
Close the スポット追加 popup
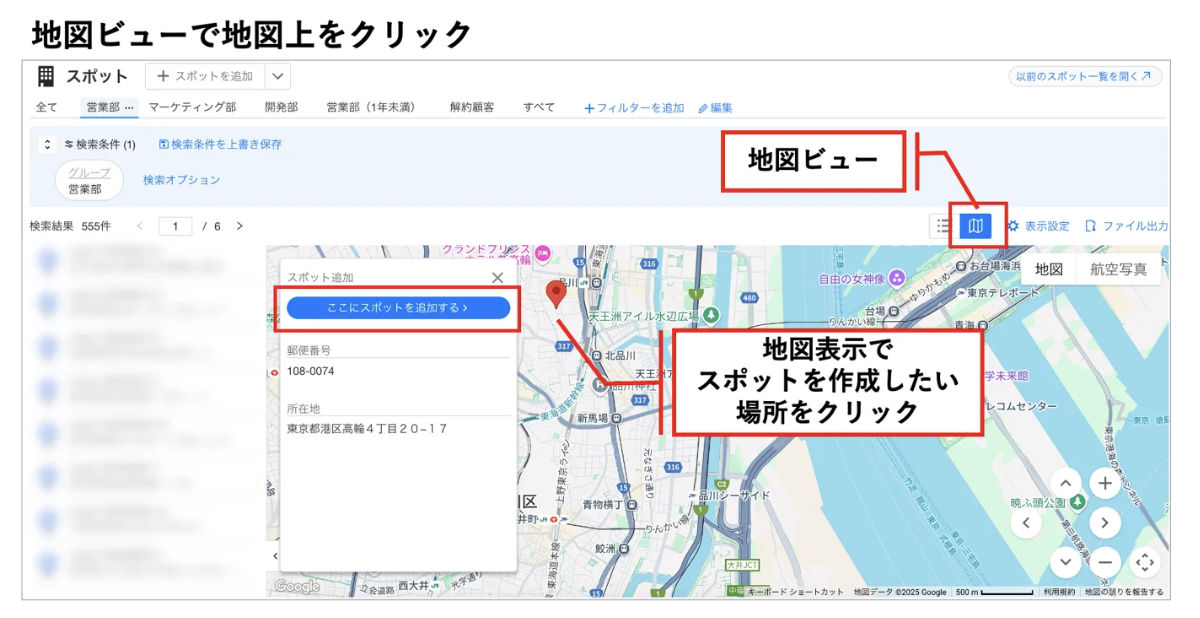pos(497,277)
